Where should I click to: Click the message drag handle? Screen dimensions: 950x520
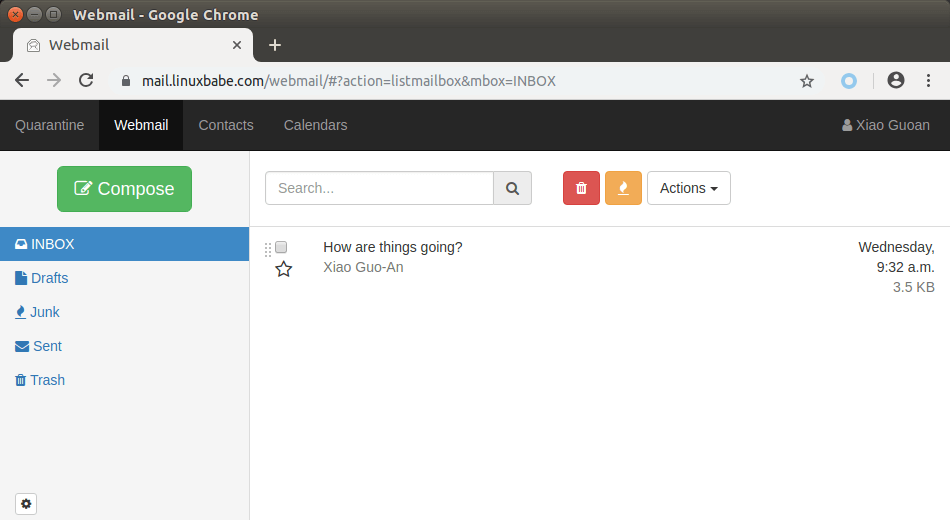pos(267,249)
